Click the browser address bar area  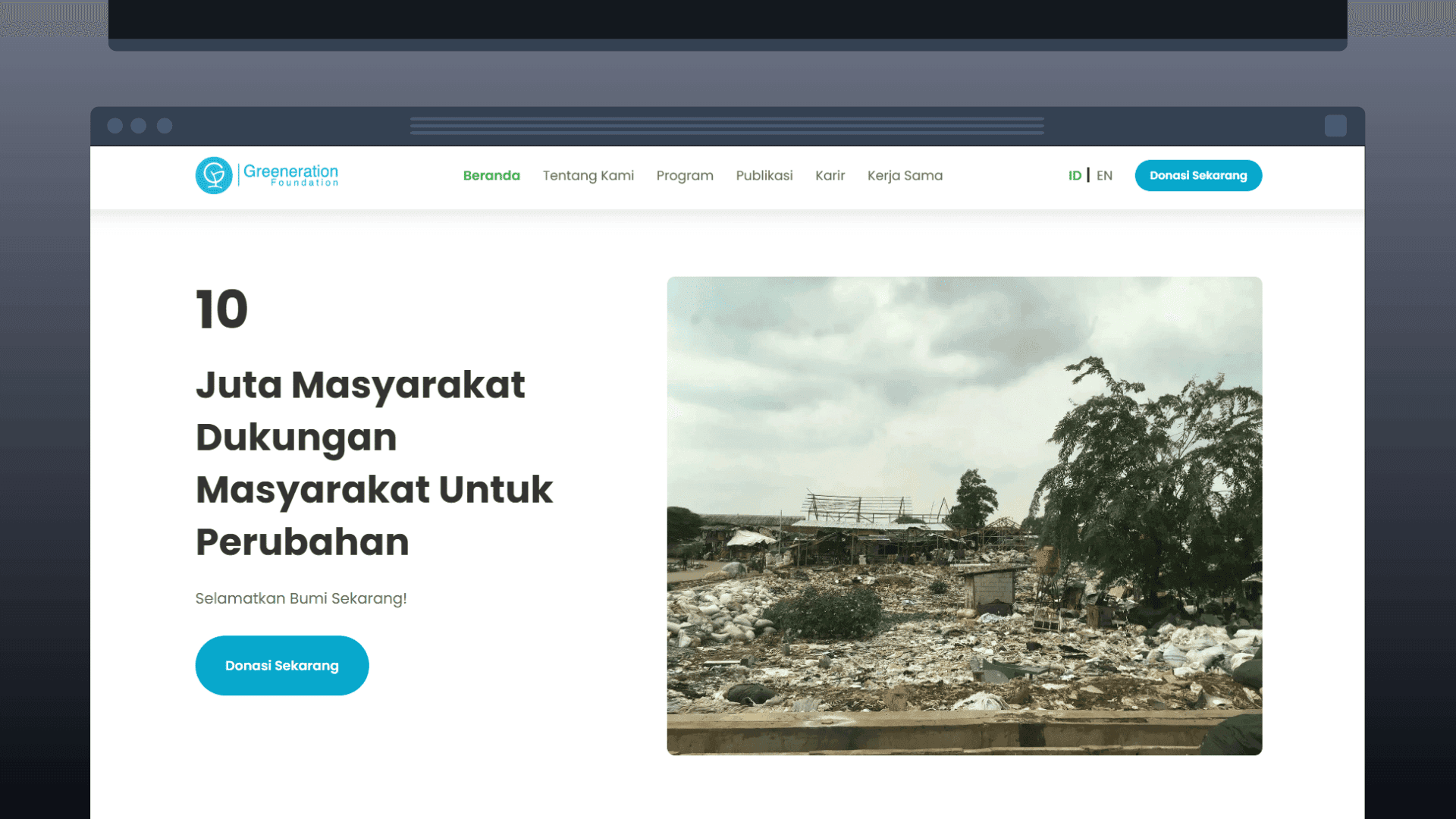coord(726,125)
